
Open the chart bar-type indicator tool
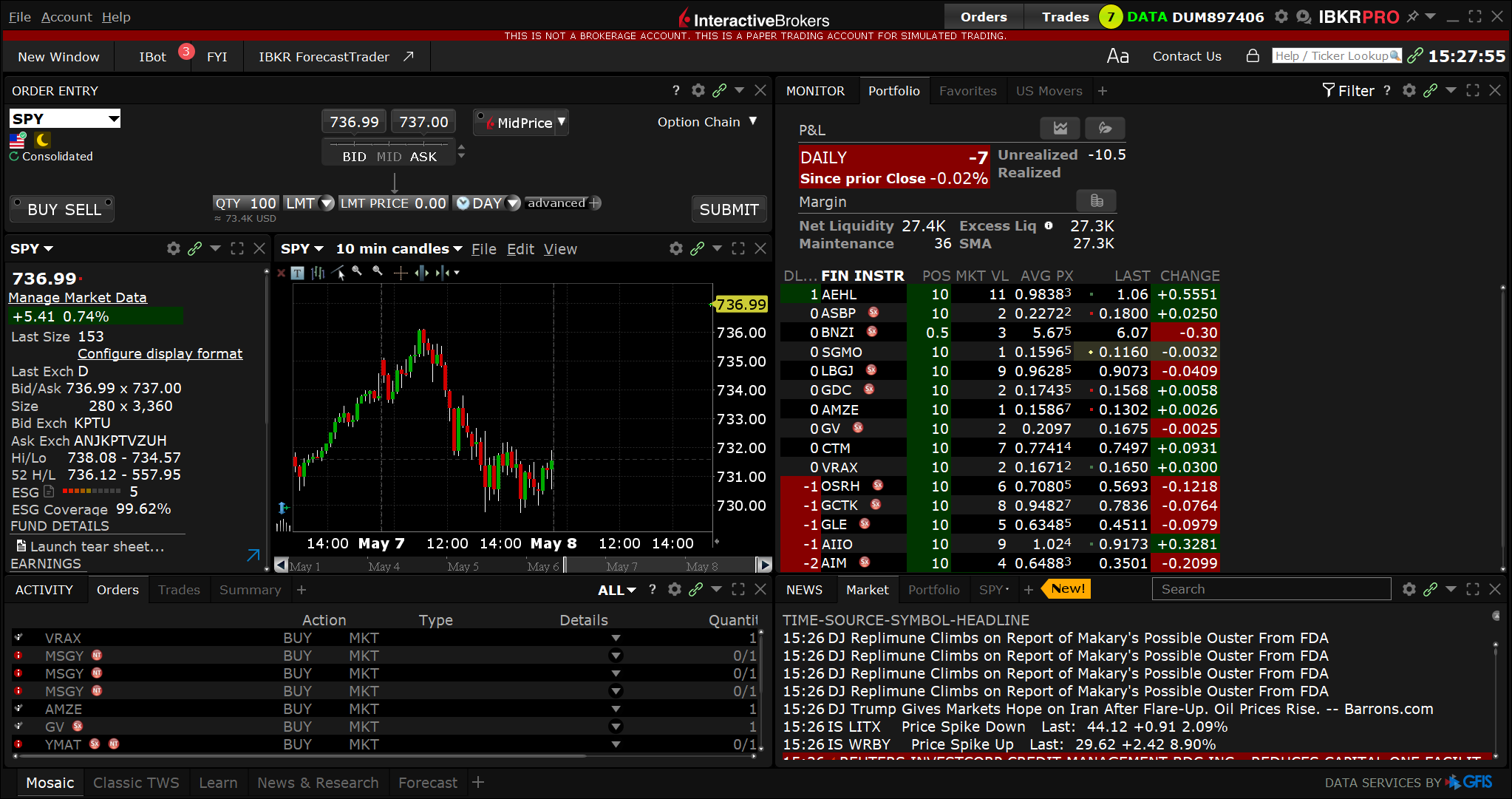point(318,273)
